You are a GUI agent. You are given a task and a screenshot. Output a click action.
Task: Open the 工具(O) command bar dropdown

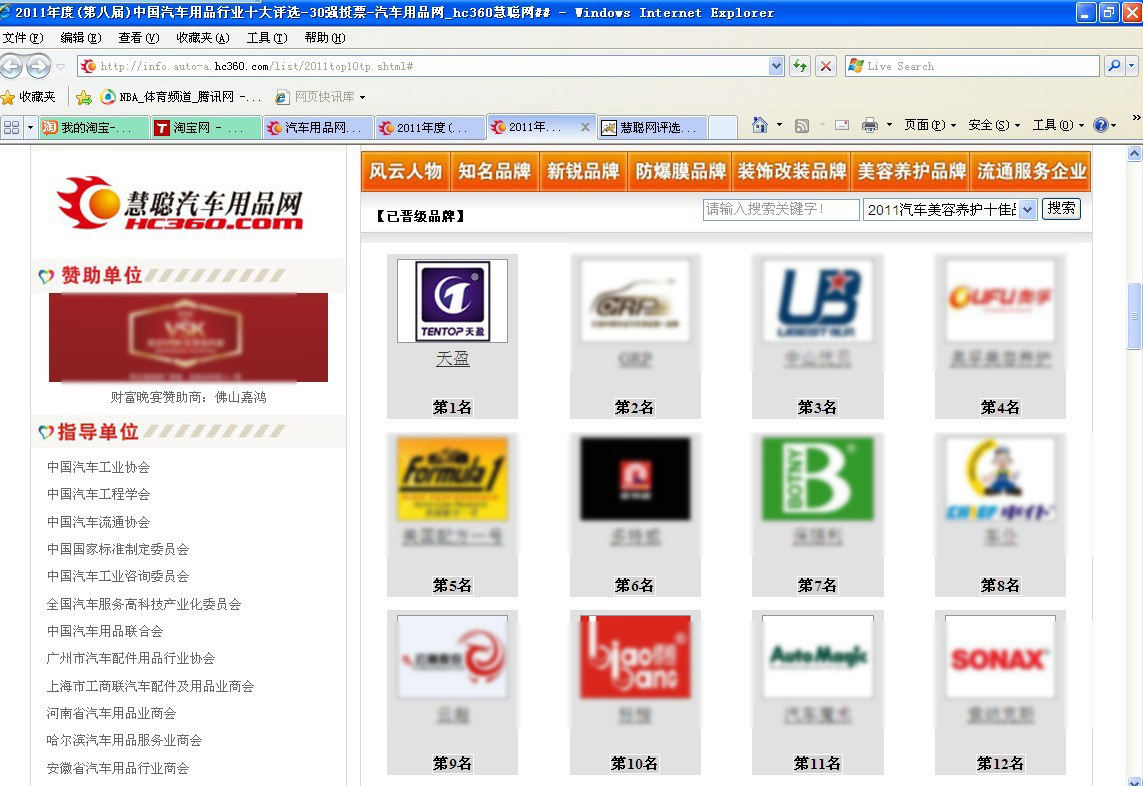click(1058, 125)
